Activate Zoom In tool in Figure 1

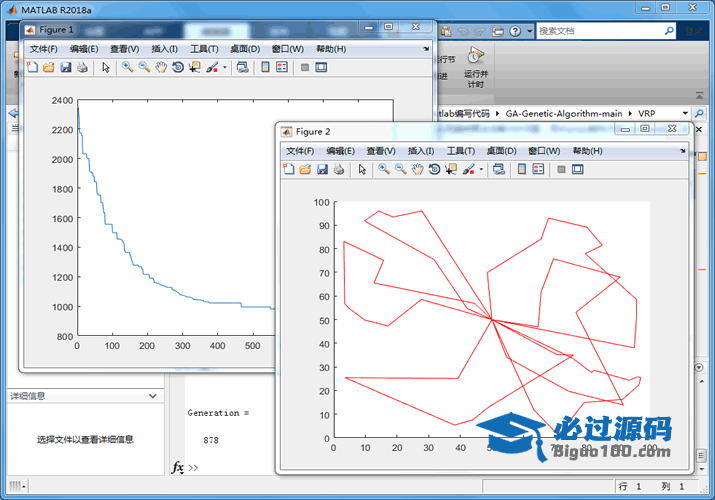(x=127, y=67)
